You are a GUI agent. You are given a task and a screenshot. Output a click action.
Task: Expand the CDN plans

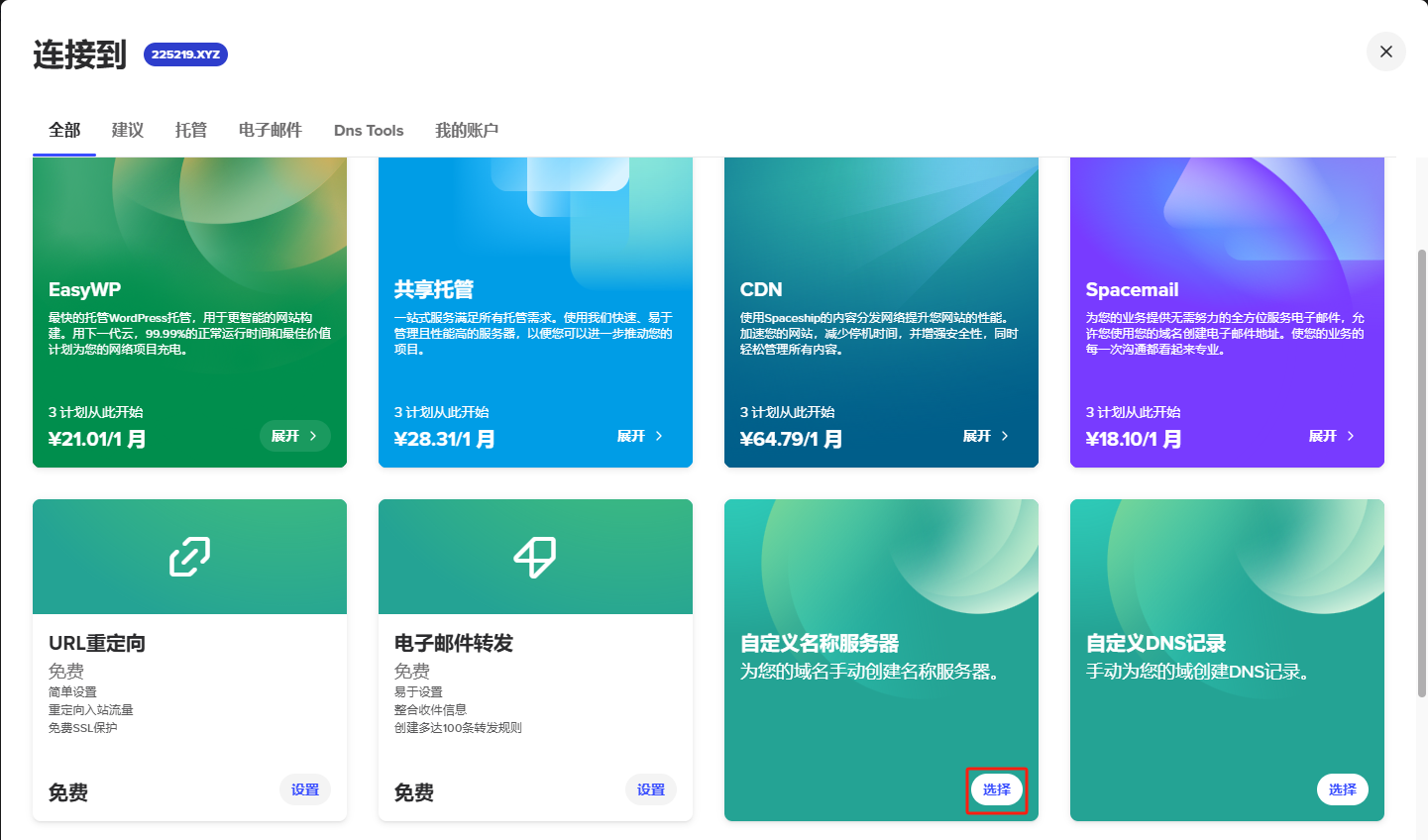click(986, 436)
